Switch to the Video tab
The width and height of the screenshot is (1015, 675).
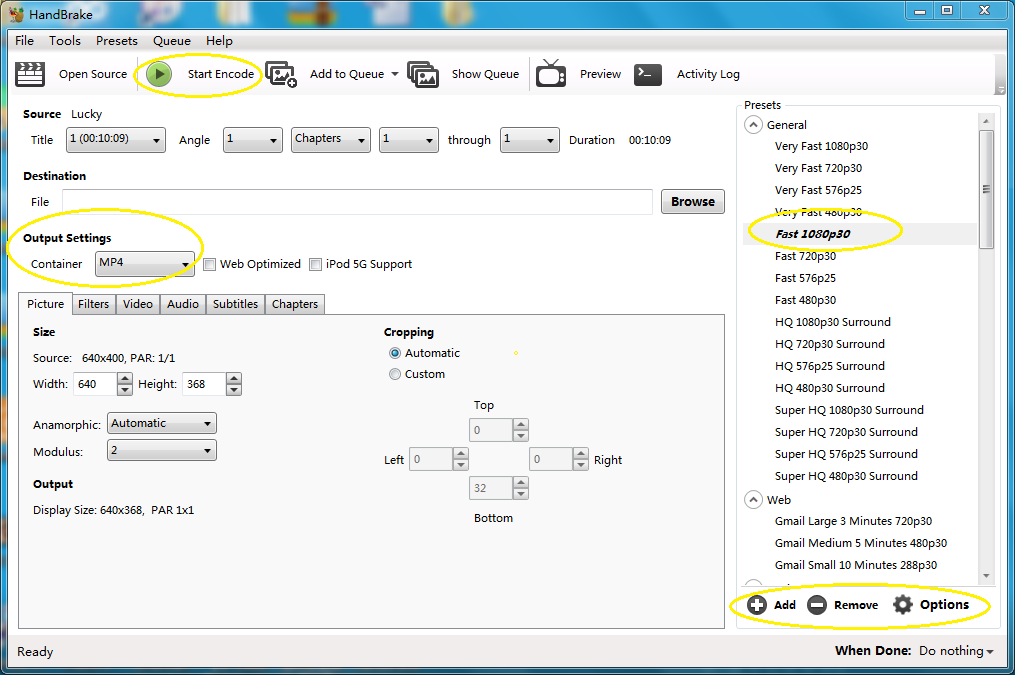(x=138, y=304)
